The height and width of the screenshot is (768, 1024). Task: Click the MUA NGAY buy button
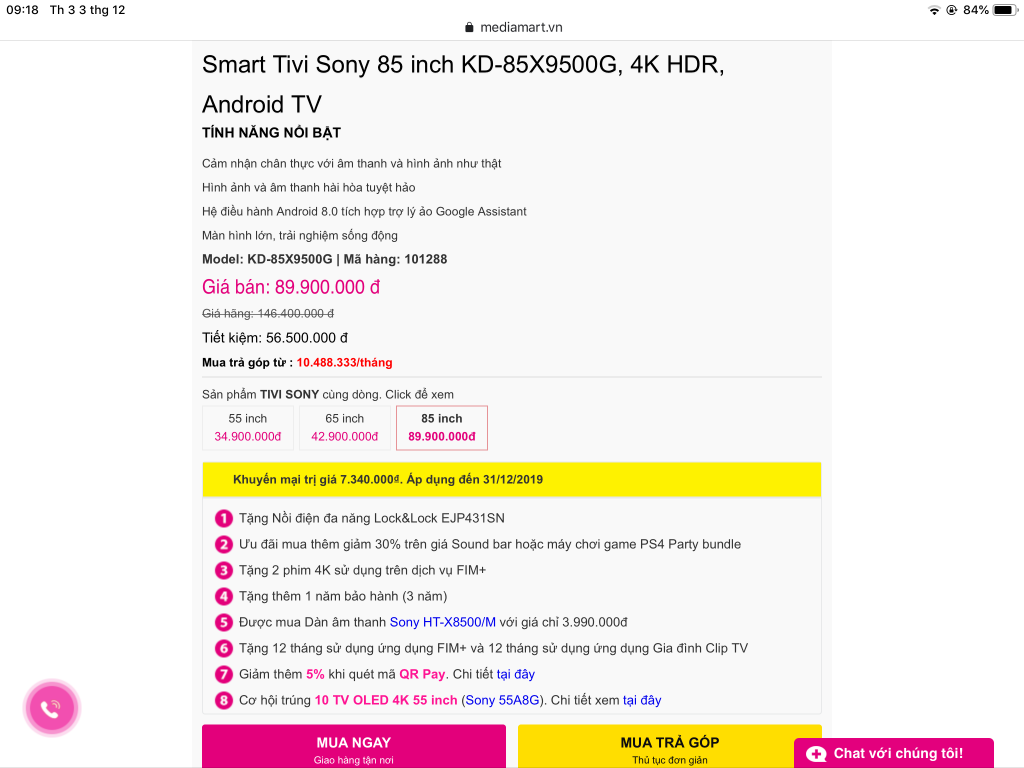[353, 746]
